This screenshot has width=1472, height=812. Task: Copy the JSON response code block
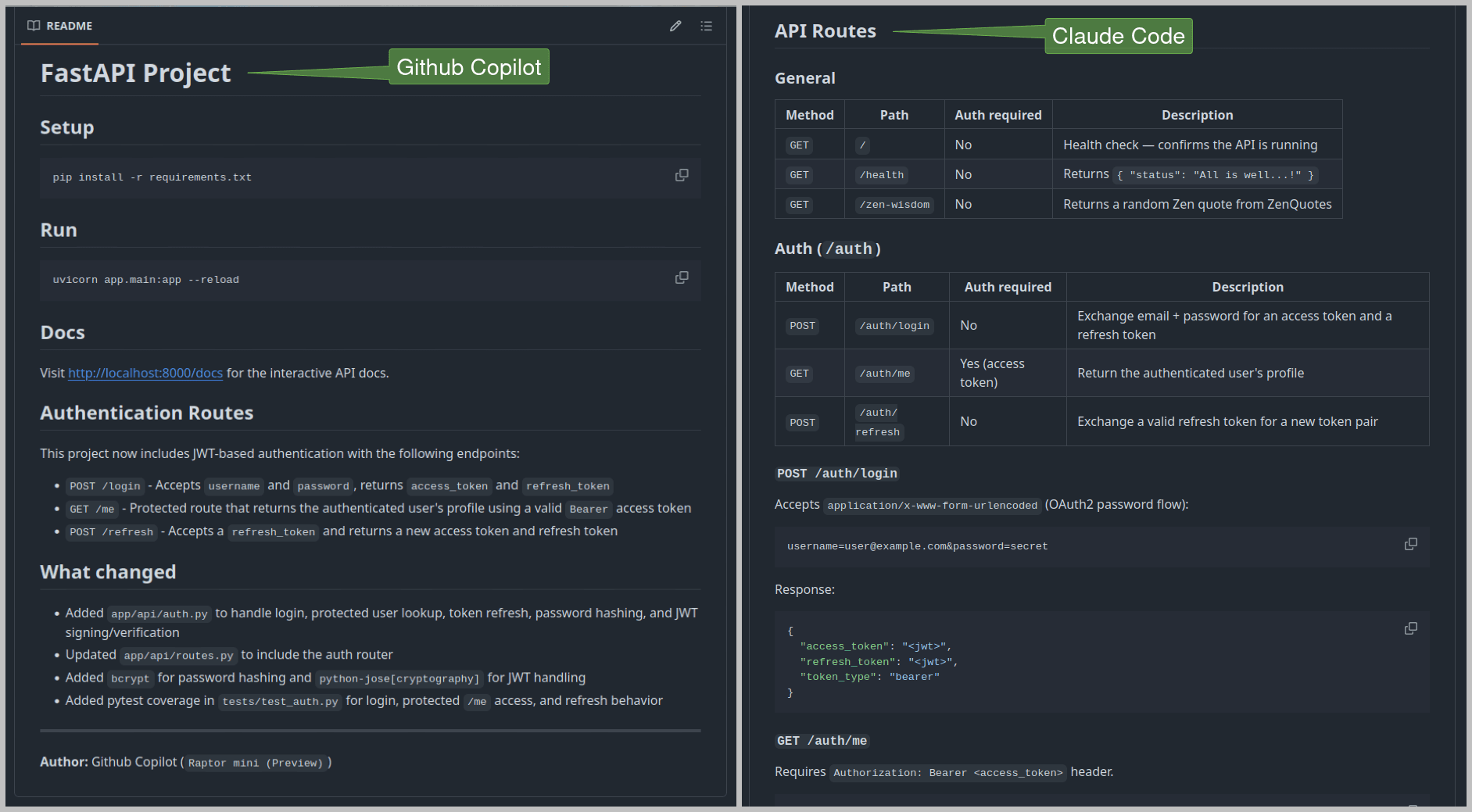(x=1410, y=628)
